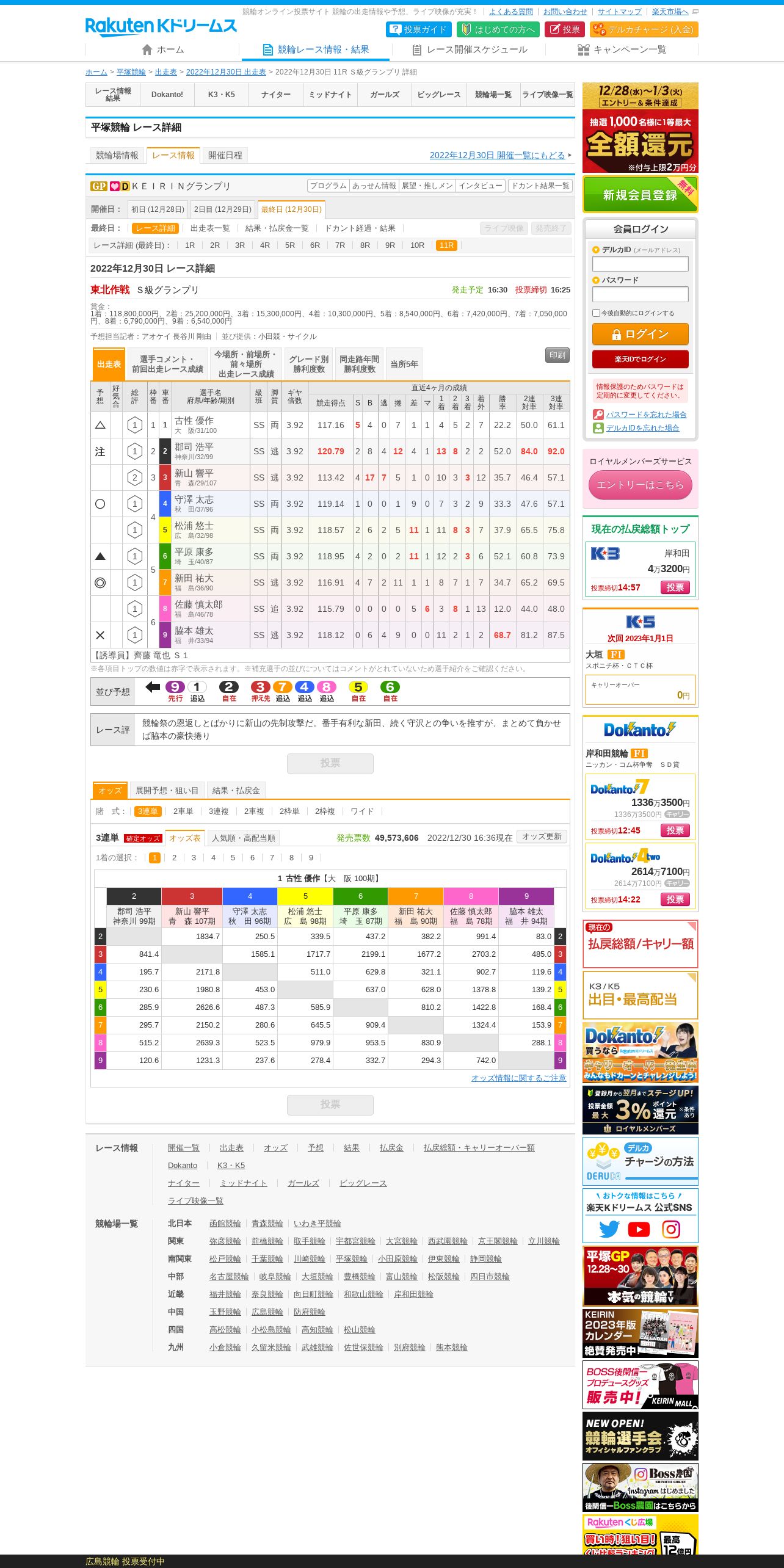
Task: Click the orange ログイン button with lock
Action: click(x=641, y=334)
